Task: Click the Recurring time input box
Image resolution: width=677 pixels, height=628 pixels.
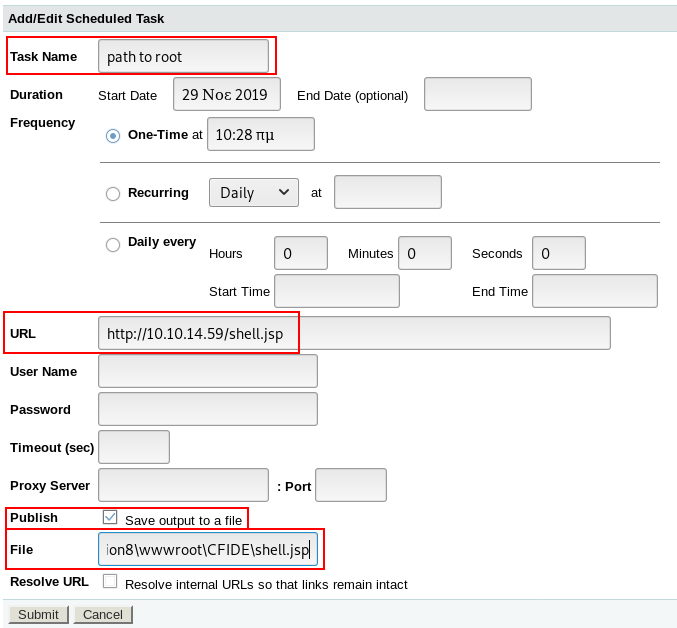Action: tap(387, 192)
